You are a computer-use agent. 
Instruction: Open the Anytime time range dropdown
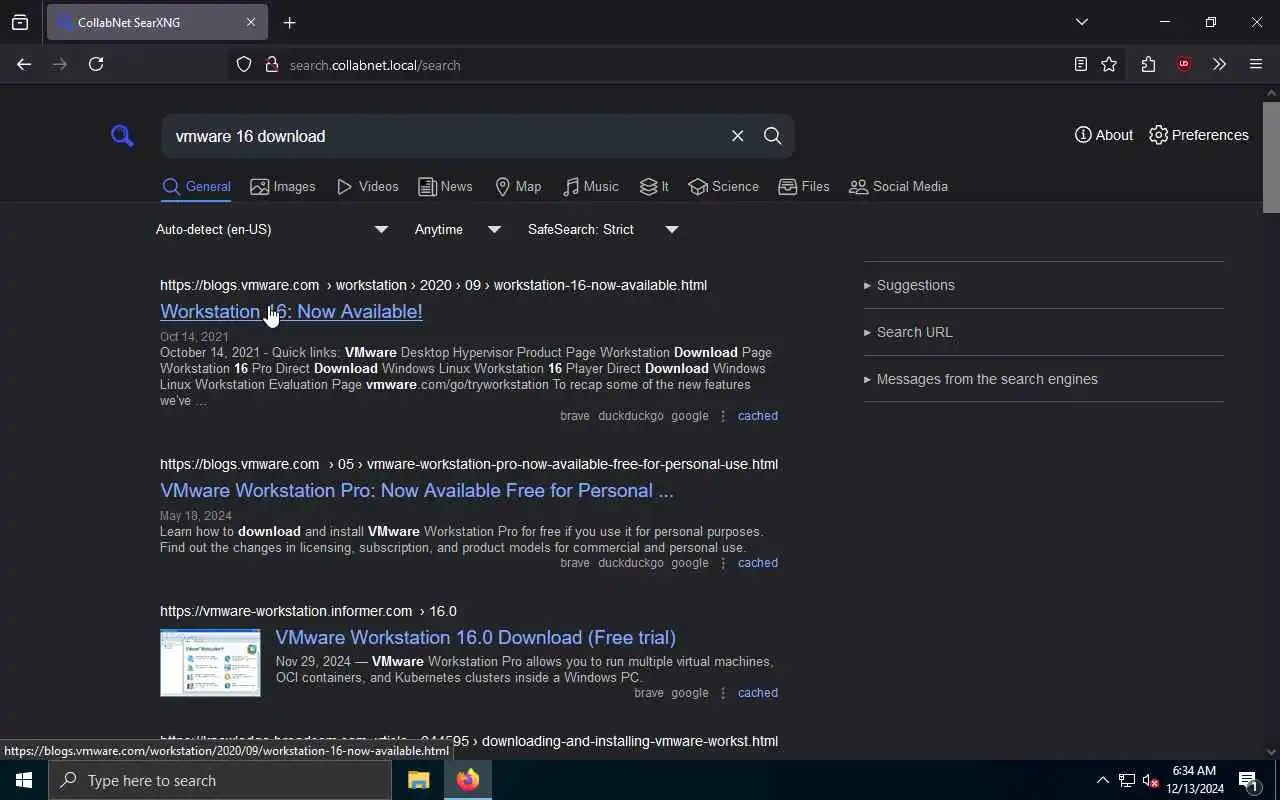457,229
